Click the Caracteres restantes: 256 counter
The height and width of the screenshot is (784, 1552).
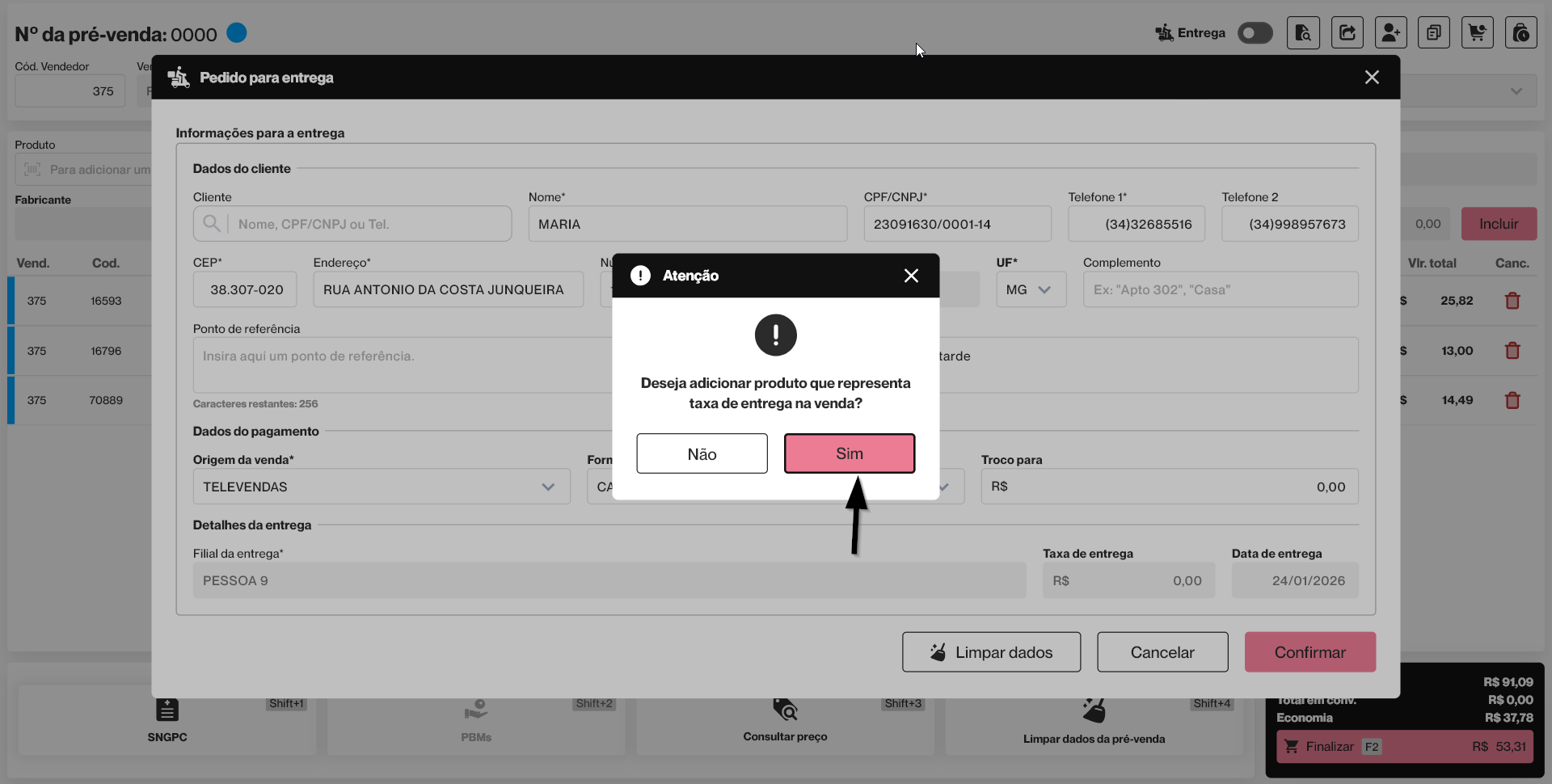[x=255, y=404]
